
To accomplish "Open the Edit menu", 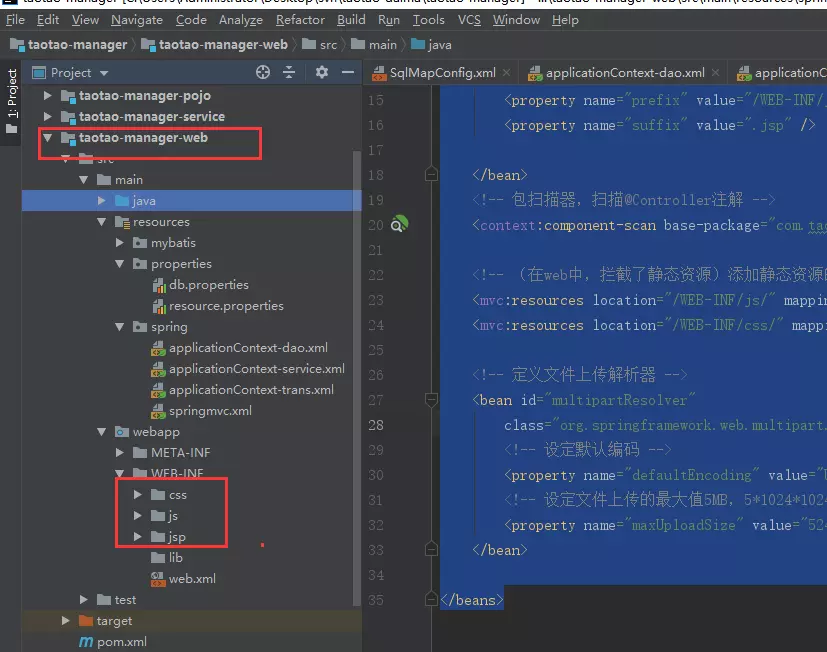I will 47,20.
